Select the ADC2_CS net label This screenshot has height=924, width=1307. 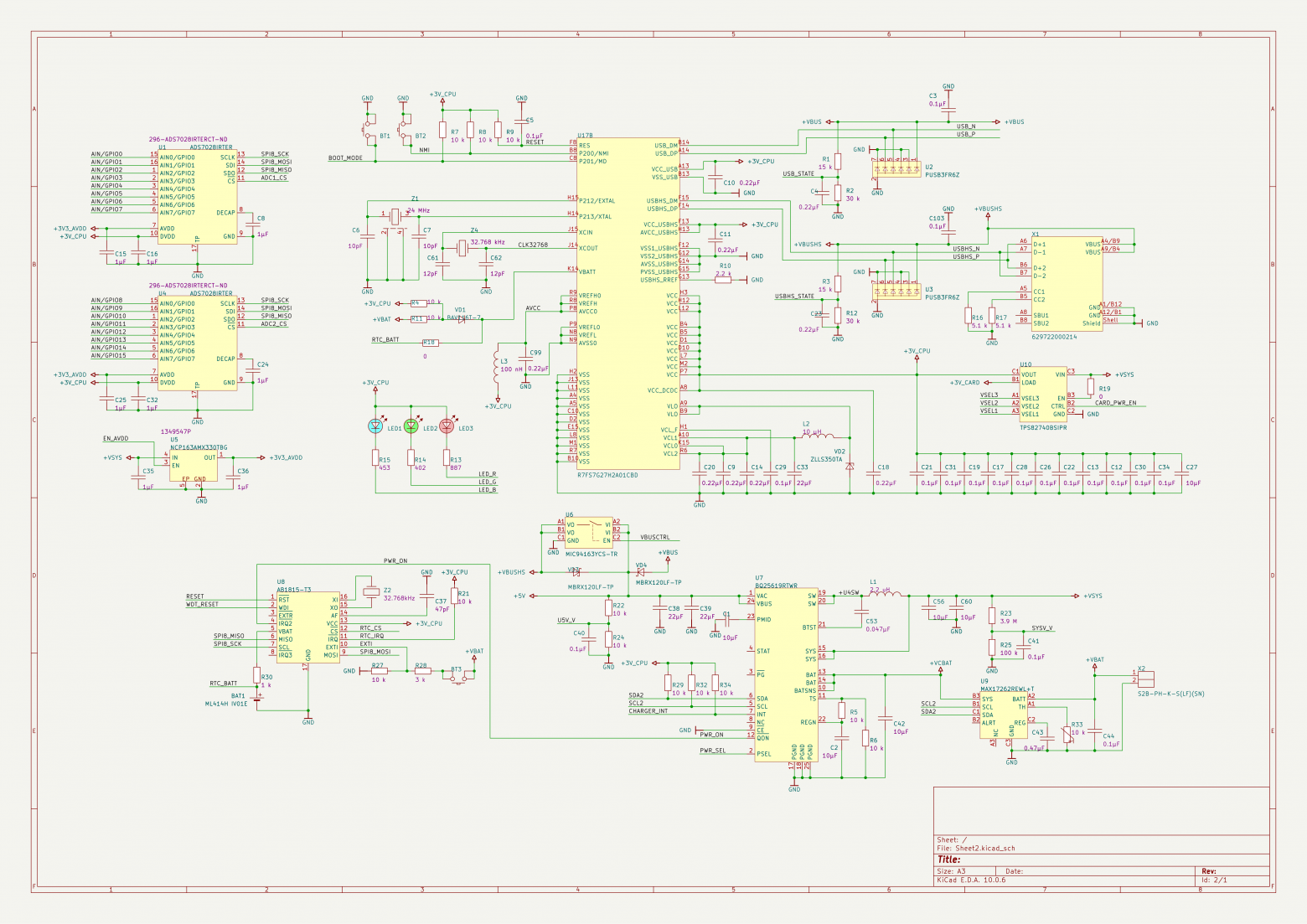274,323
